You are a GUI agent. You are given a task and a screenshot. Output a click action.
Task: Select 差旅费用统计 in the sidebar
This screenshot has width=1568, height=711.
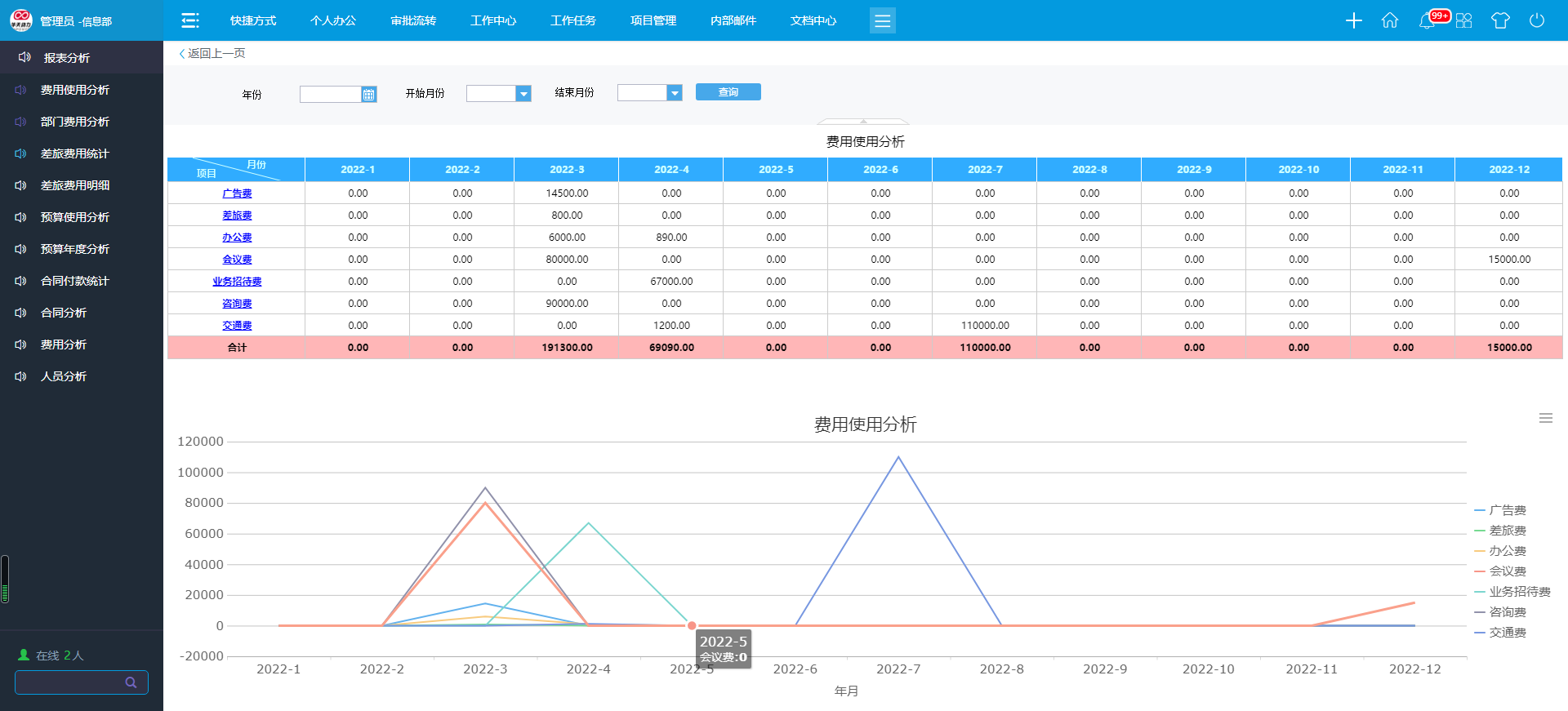(x=74, y=153)
